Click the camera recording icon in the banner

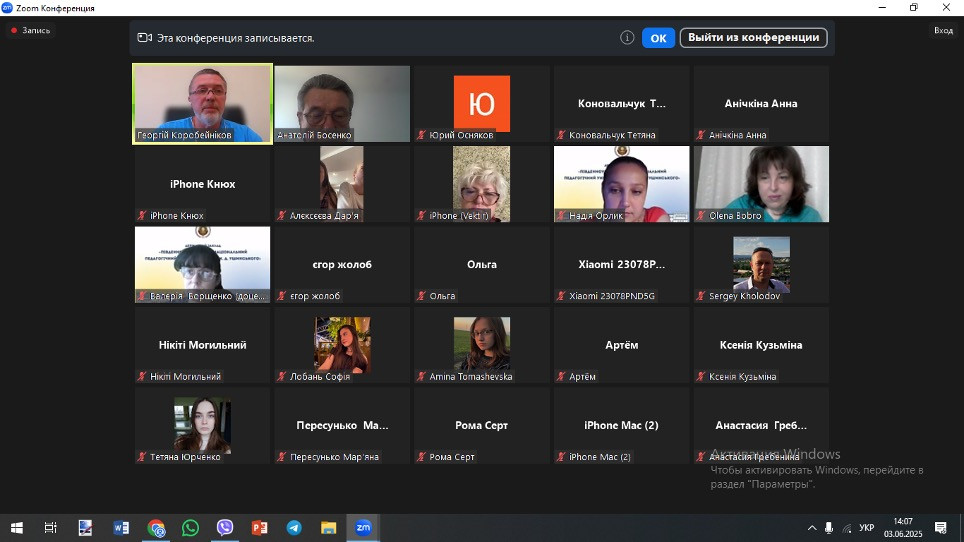pos(144,38)
